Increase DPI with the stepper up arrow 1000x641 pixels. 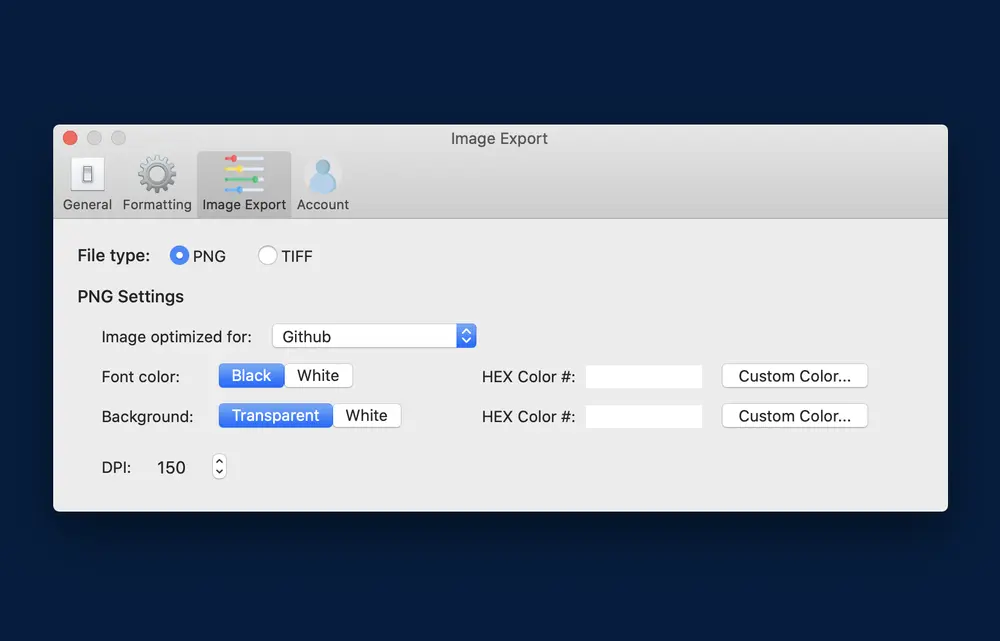click(x=220, y=461)
